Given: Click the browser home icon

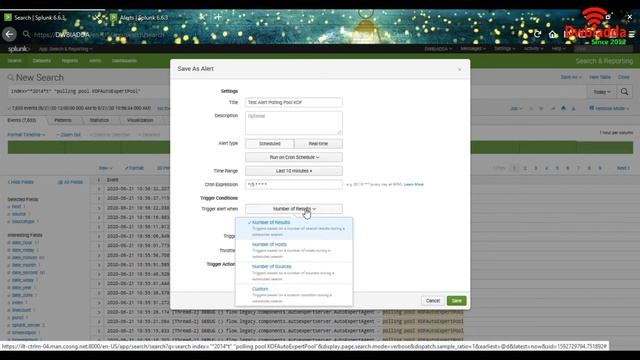Looking at the screenshot, I should [553, 34].
